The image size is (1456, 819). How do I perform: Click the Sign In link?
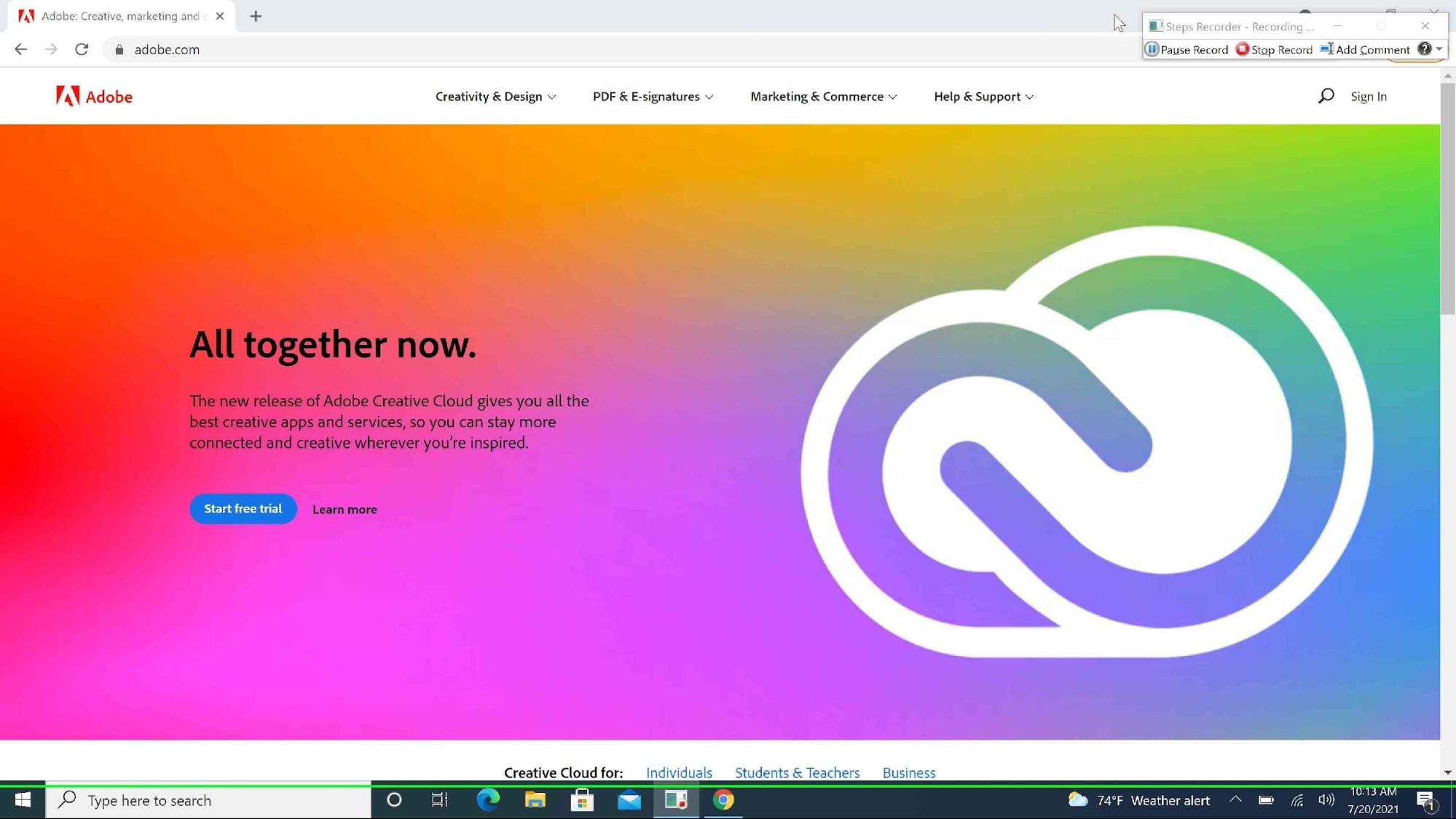click(1368, 97)
